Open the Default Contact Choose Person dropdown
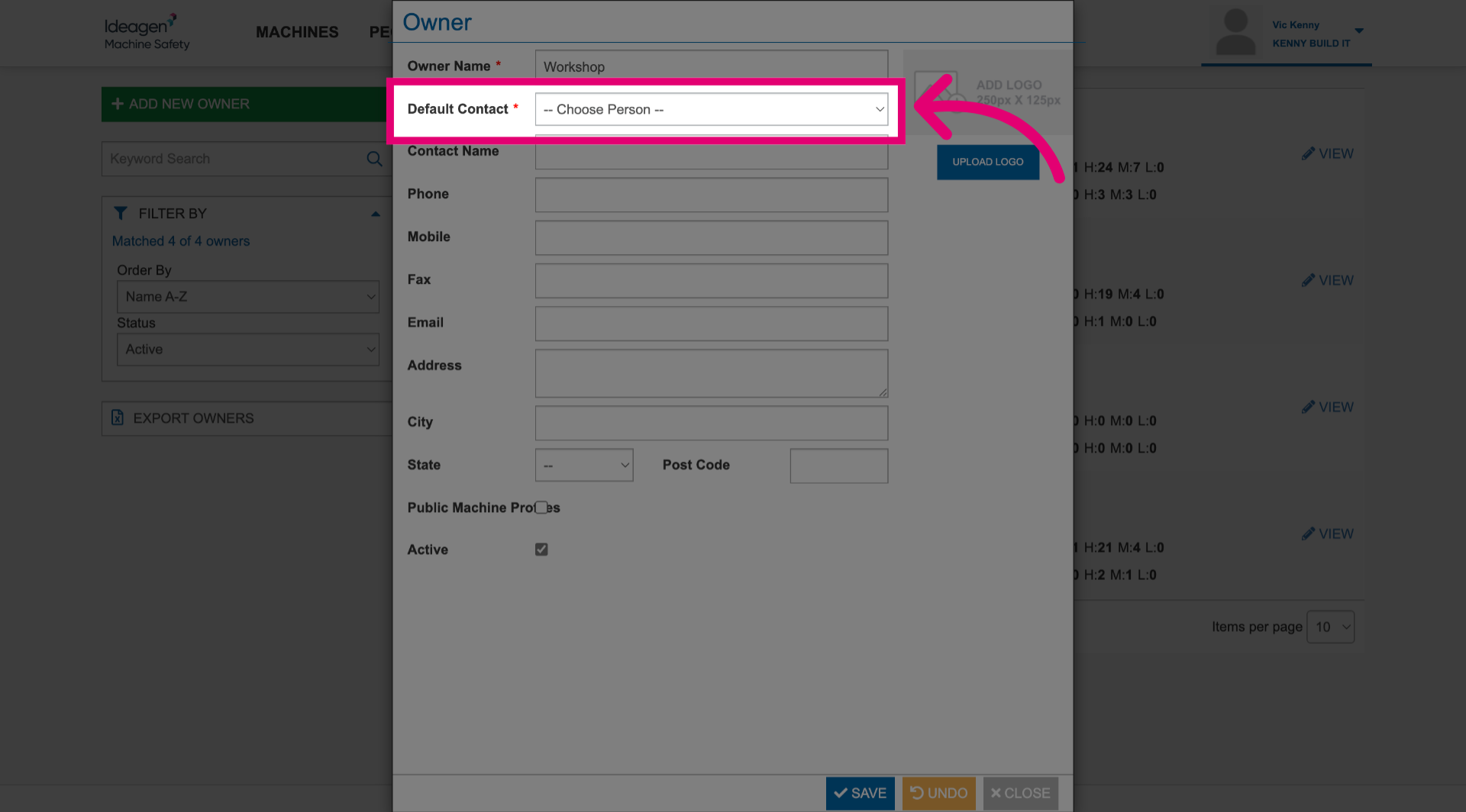1466x812 pixels. tap(711, 109)
